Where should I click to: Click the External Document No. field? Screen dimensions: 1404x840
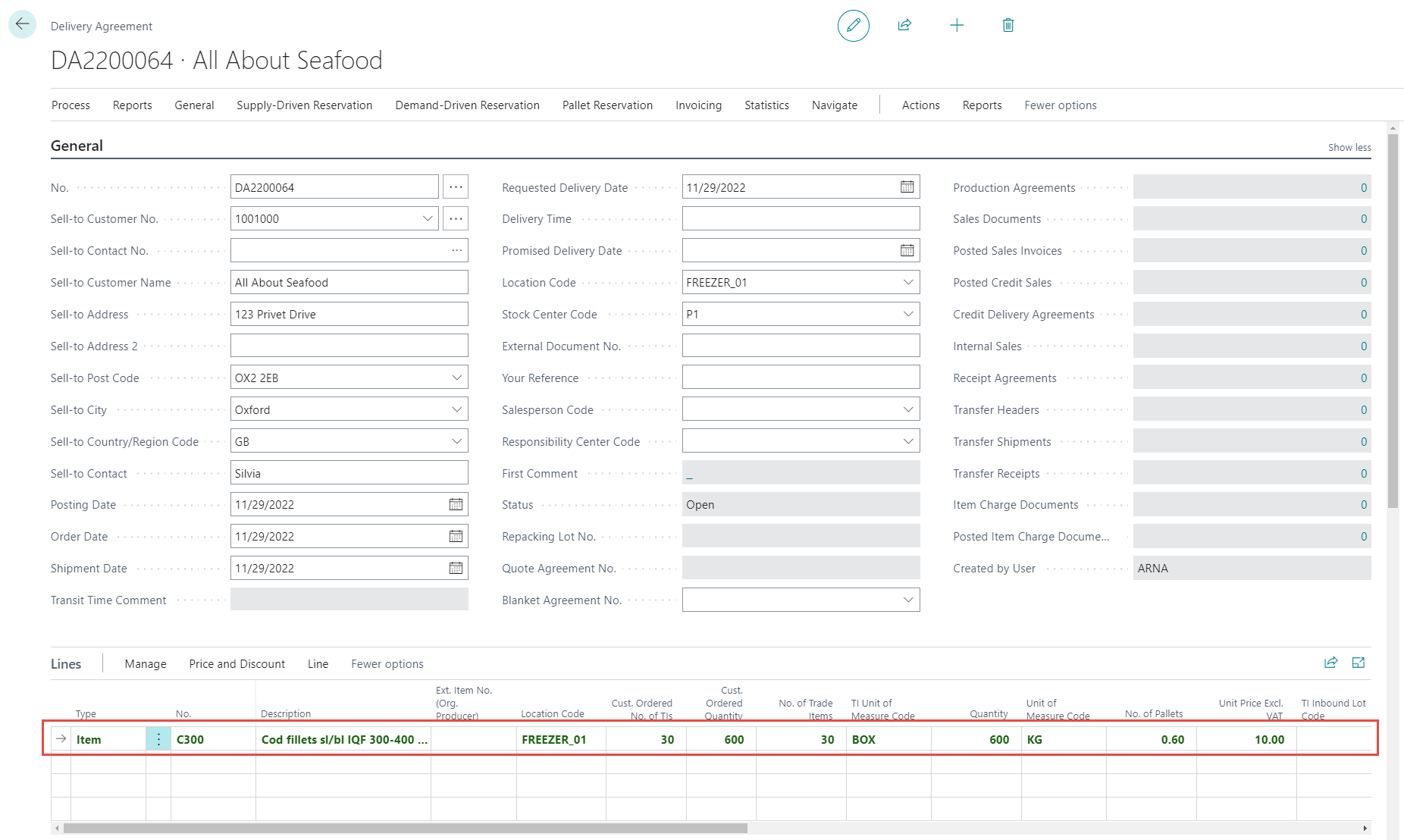pos(801,346)
